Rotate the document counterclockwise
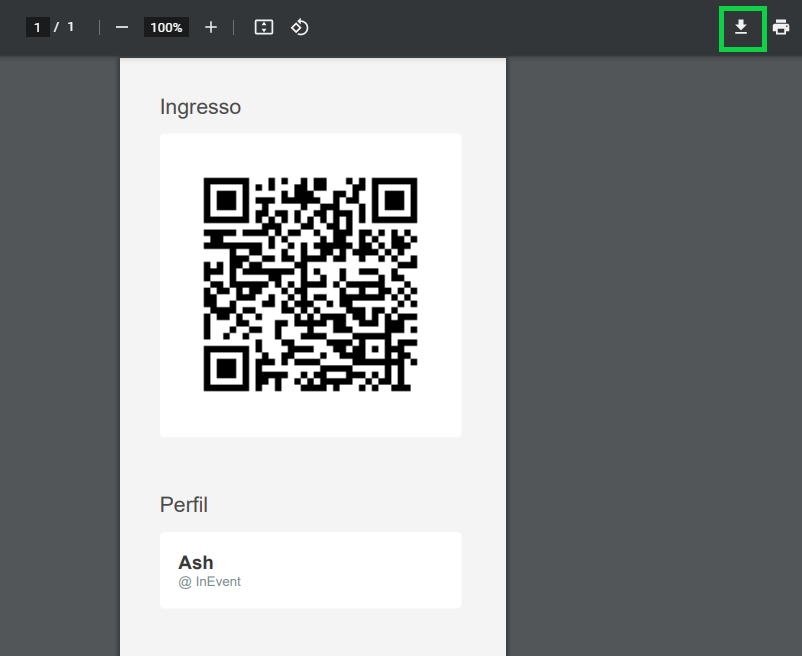The width and height of the screenshot is (802, 656). click(300, 27)
